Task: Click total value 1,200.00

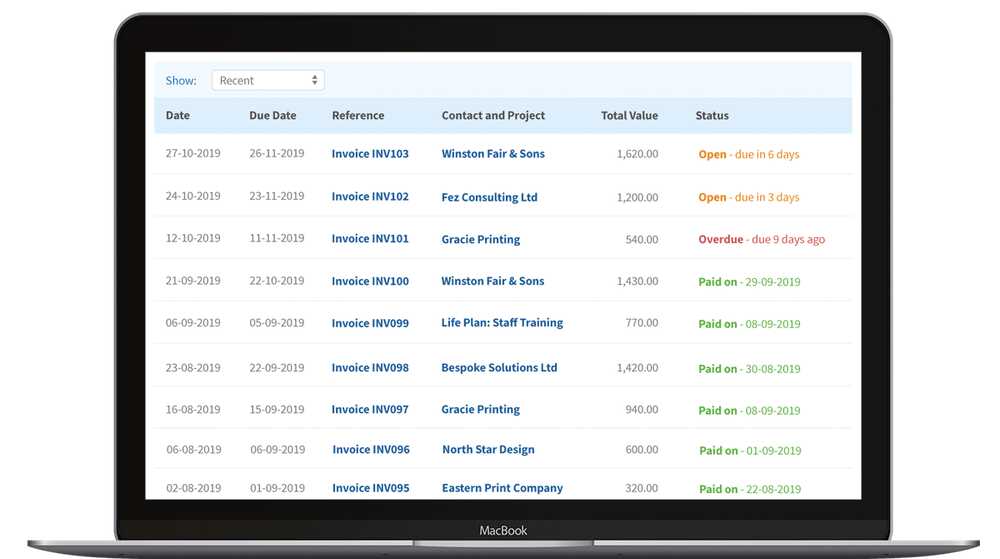Action: (x=637, y=197)
